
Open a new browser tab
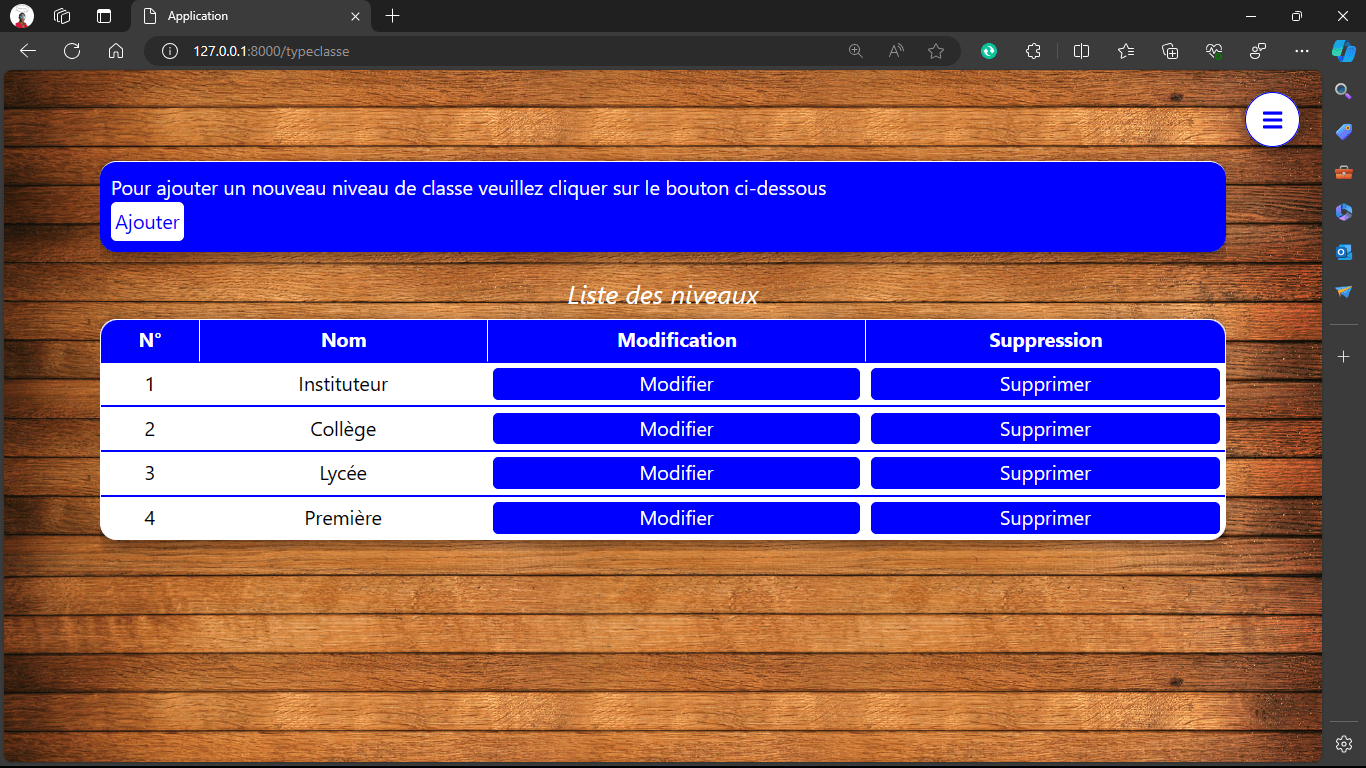click(x=393, y=16)
